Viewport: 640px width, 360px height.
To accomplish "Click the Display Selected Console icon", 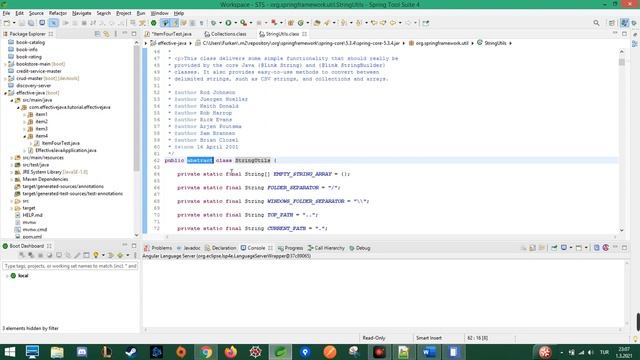I will (x=564, y=248).
